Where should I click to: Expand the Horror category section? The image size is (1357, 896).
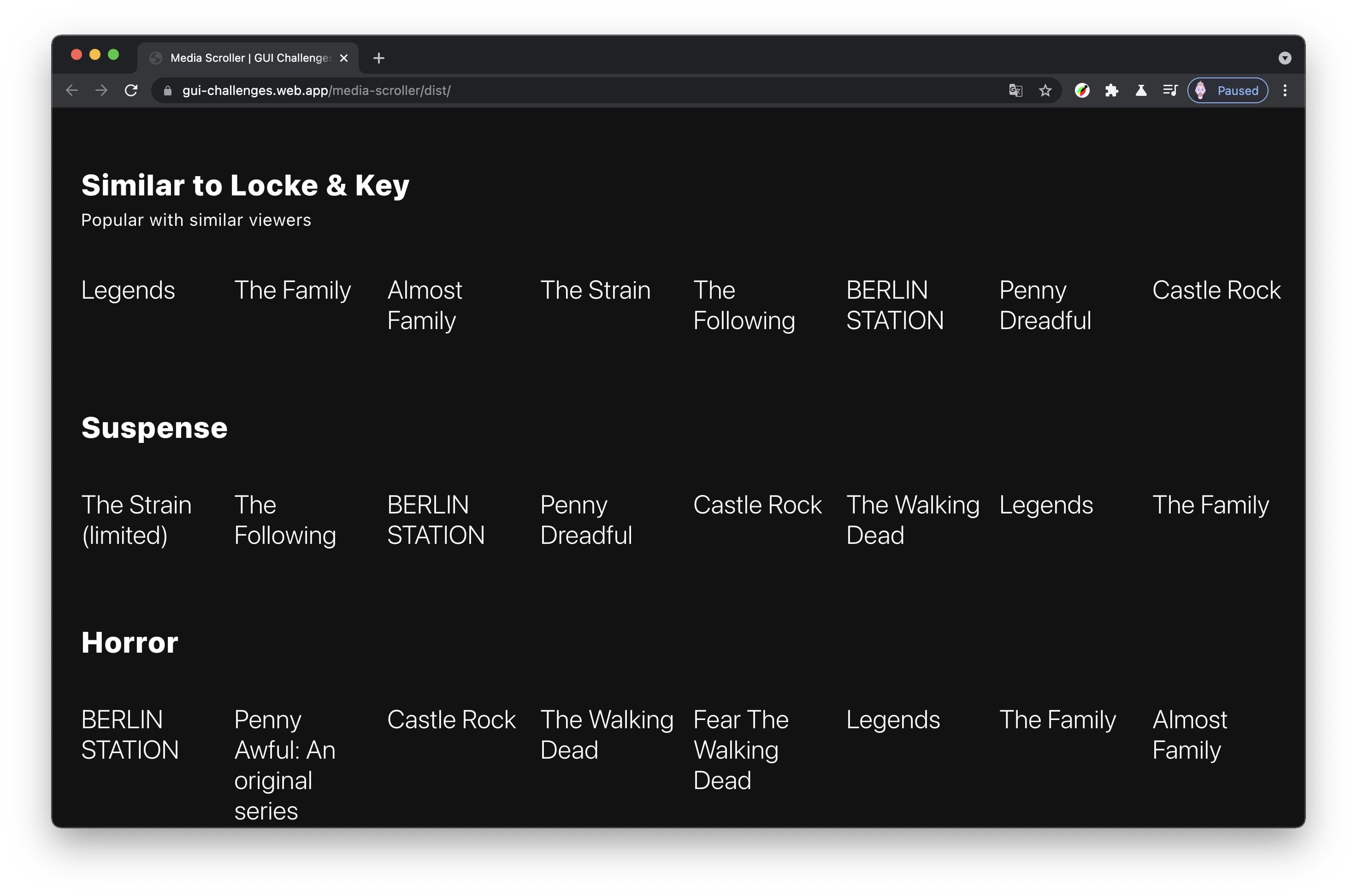[129, 642]
